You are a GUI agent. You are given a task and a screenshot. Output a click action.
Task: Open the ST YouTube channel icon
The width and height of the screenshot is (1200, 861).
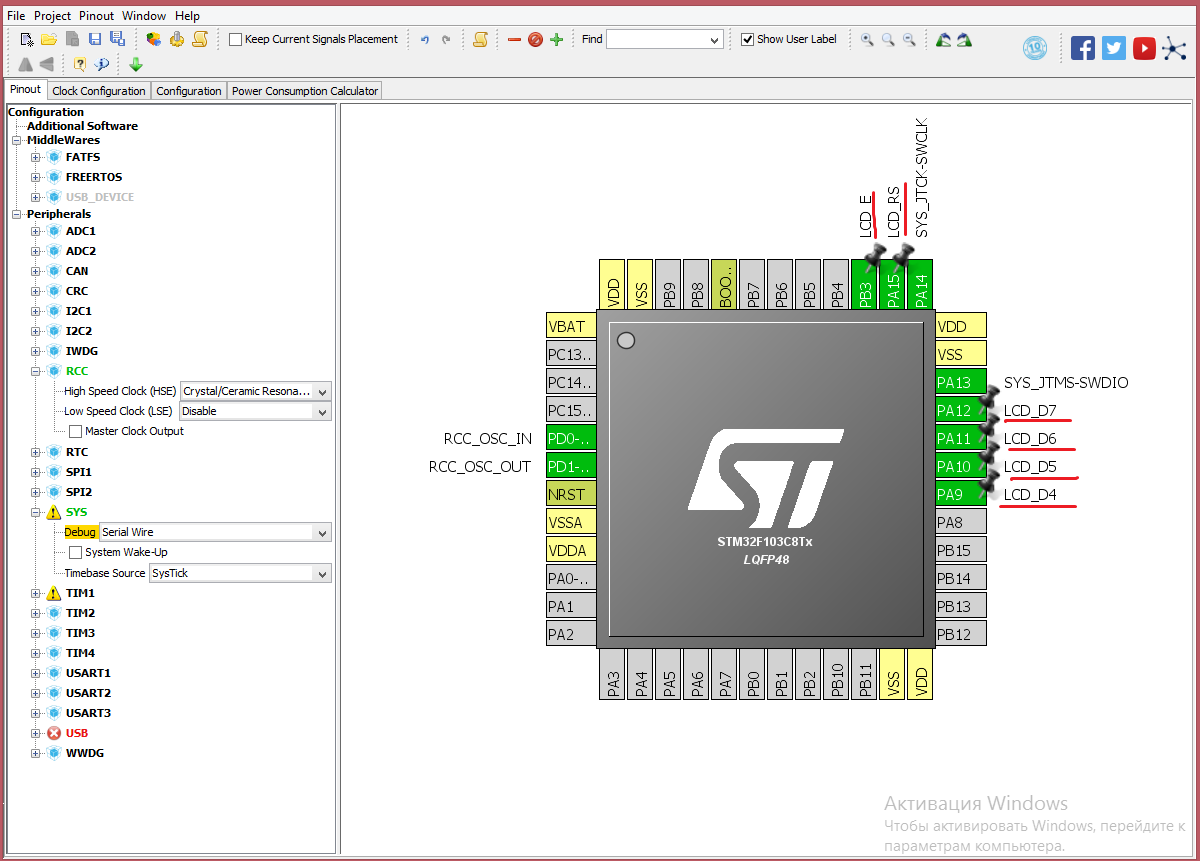[1145, 47]
